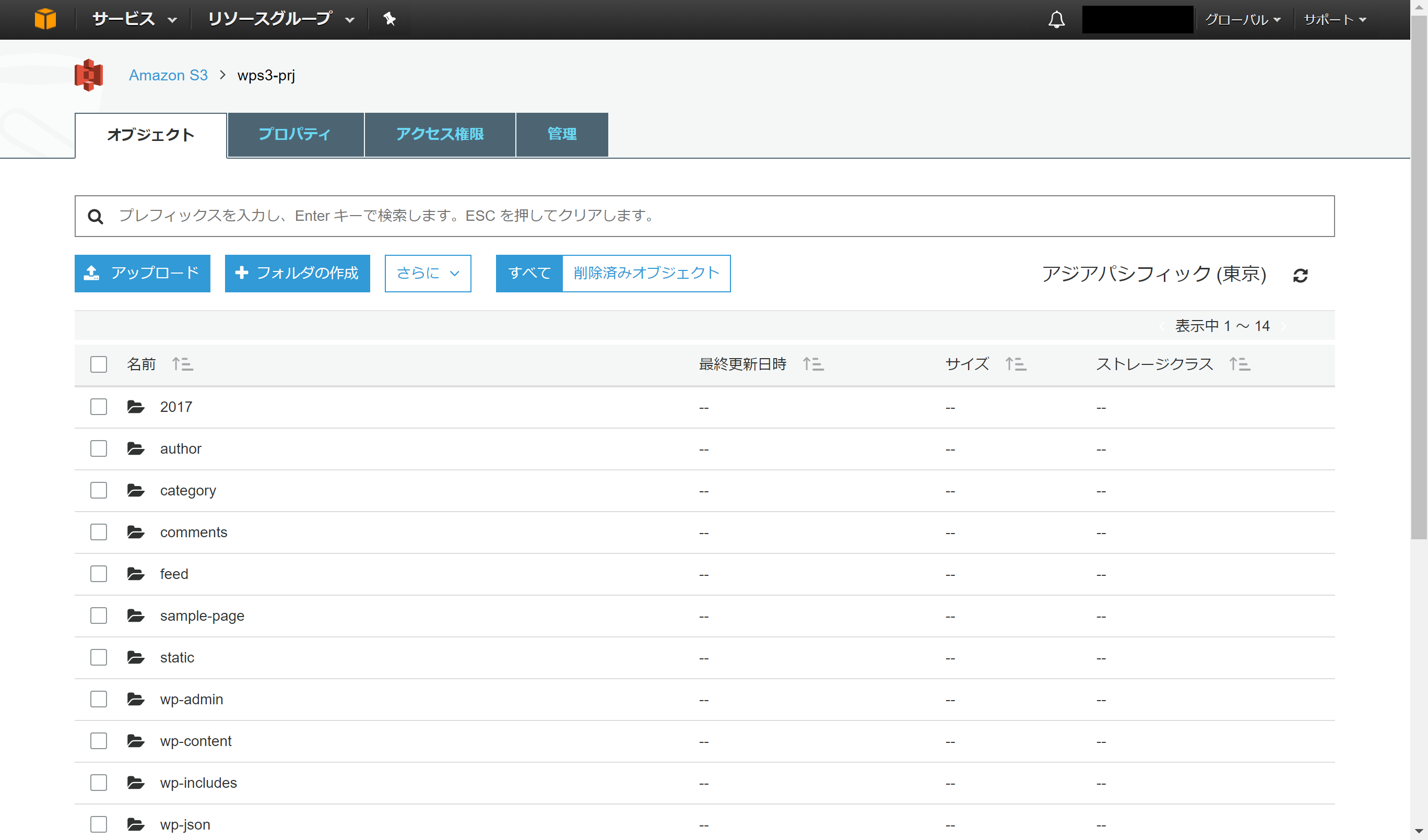Check the box for the 2017 folder

click(99, 407)
